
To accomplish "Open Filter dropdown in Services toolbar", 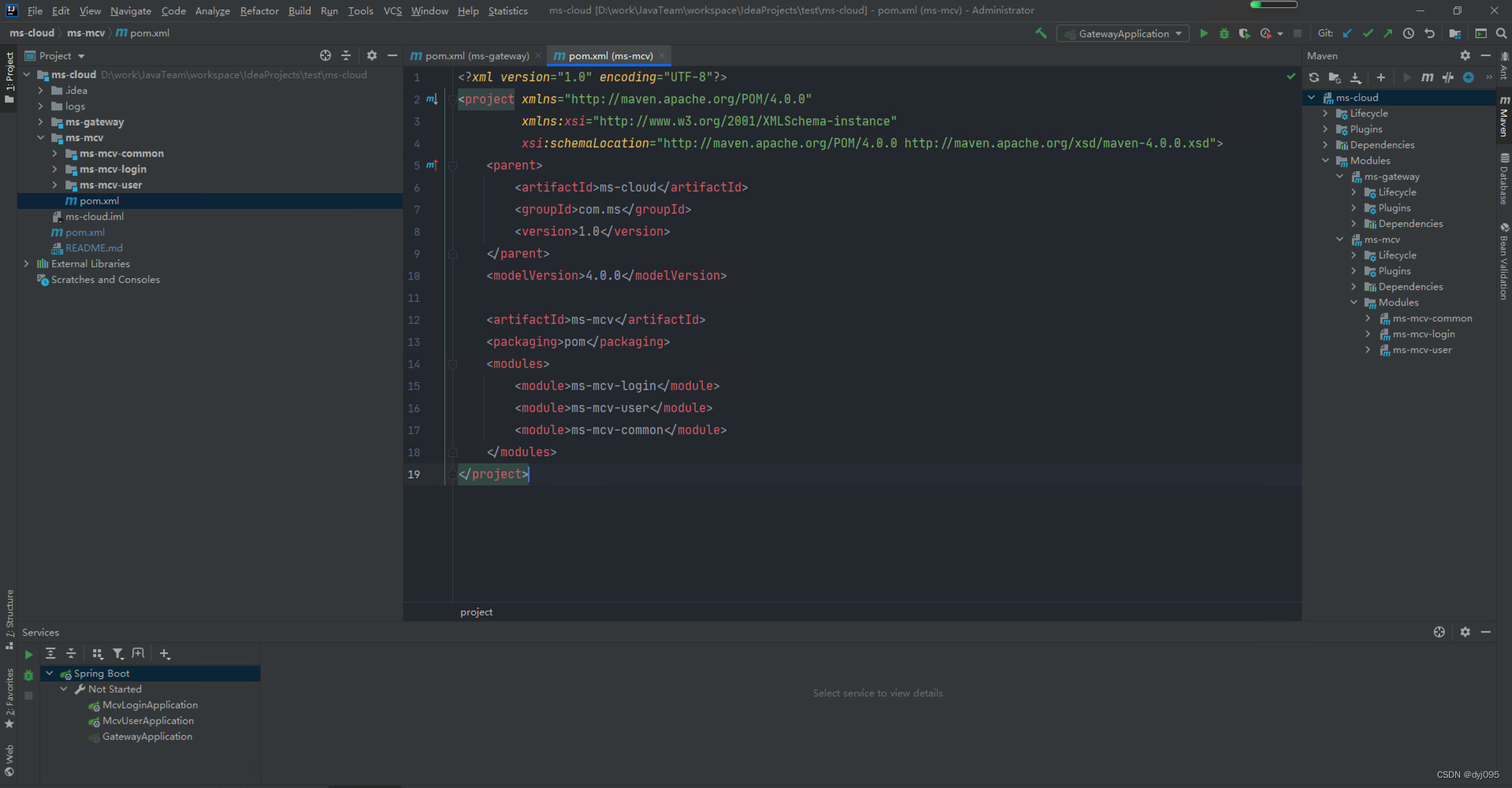I will click(118, 653).
